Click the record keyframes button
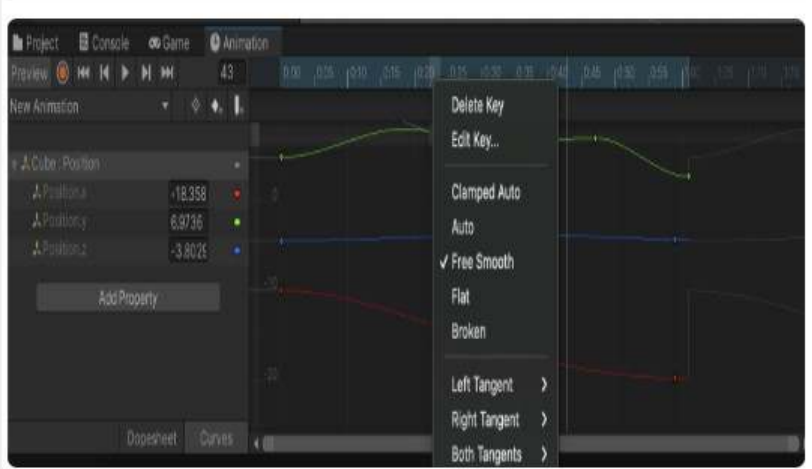 pos(61,75)
